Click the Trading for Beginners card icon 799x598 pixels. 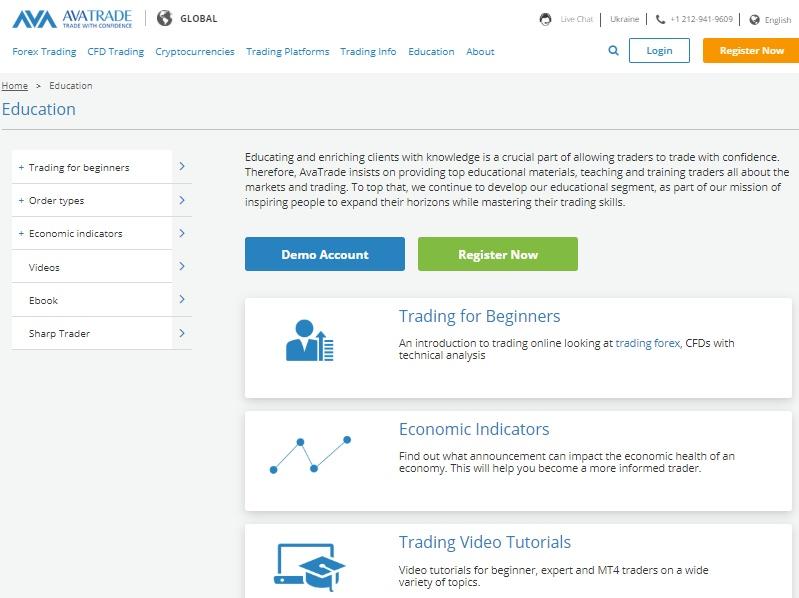309,340
